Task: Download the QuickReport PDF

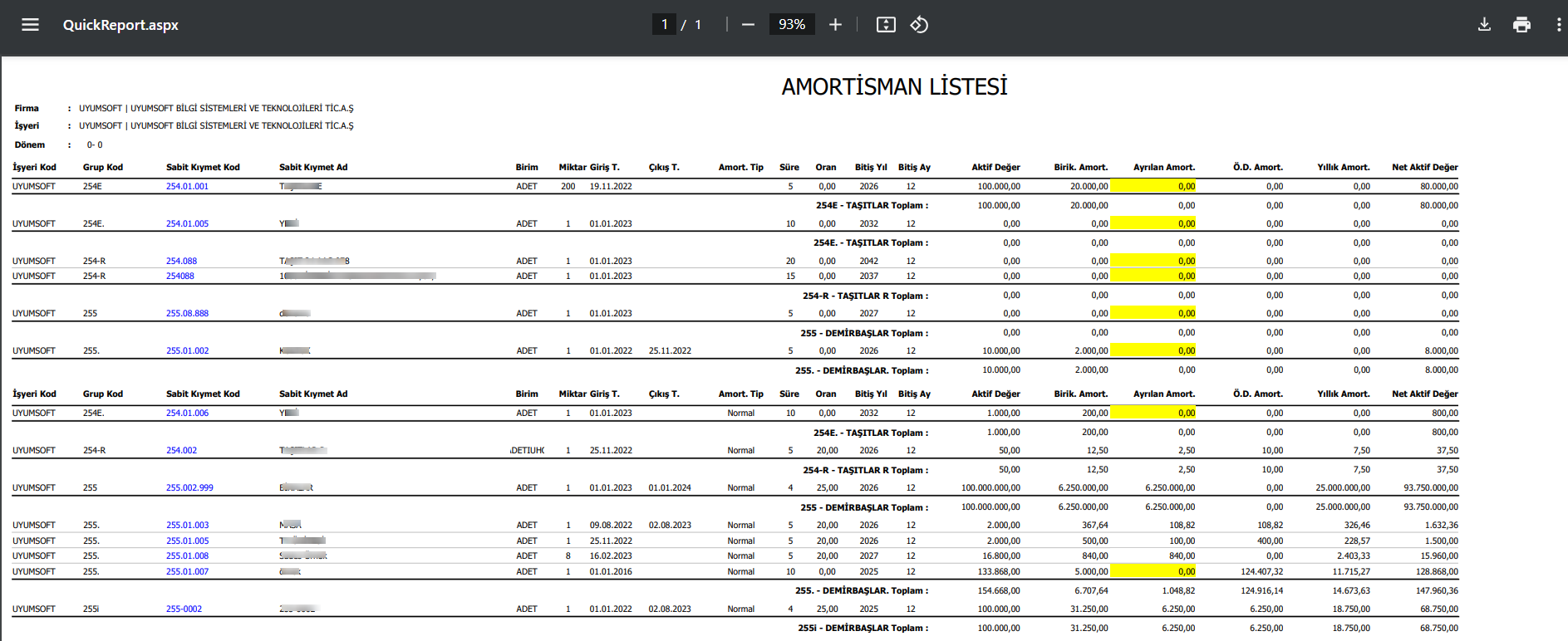Action: pos(1484,25)
